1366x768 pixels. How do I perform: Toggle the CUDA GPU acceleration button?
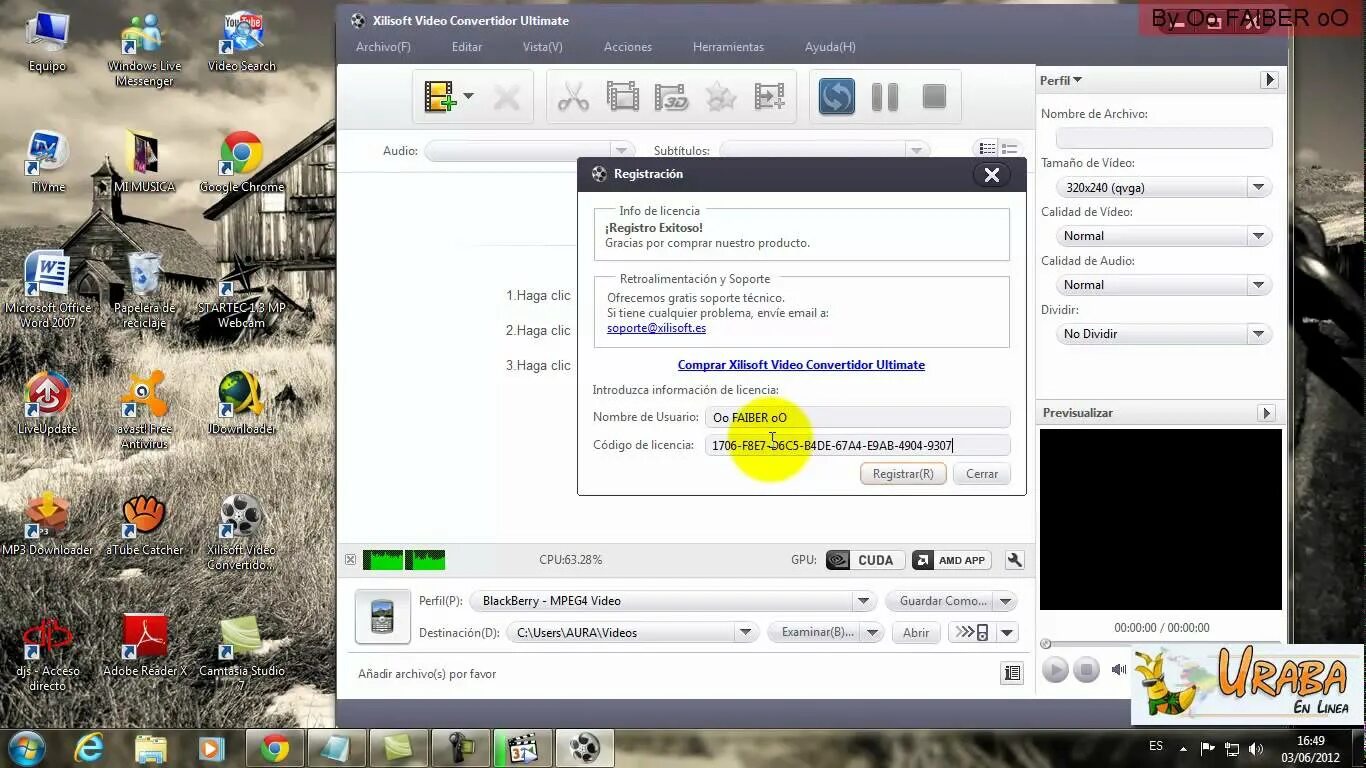click(x=865, y=560)
